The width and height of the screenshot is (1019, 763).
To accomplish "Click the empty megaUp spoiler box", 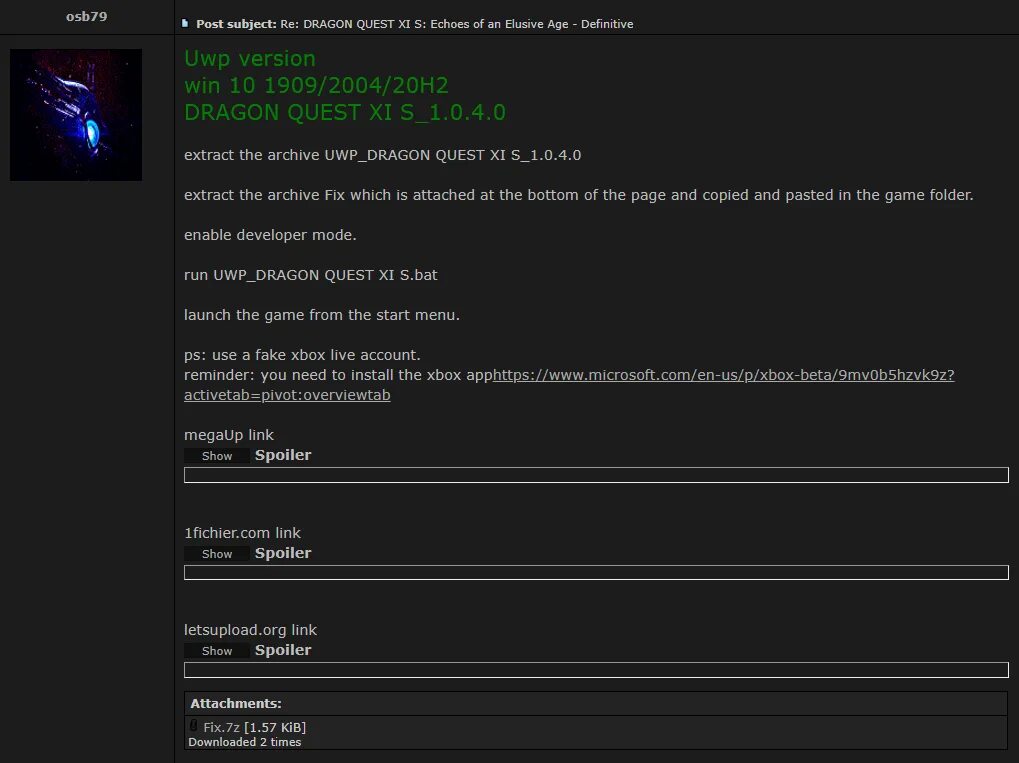I will click(x=596, y=475).
